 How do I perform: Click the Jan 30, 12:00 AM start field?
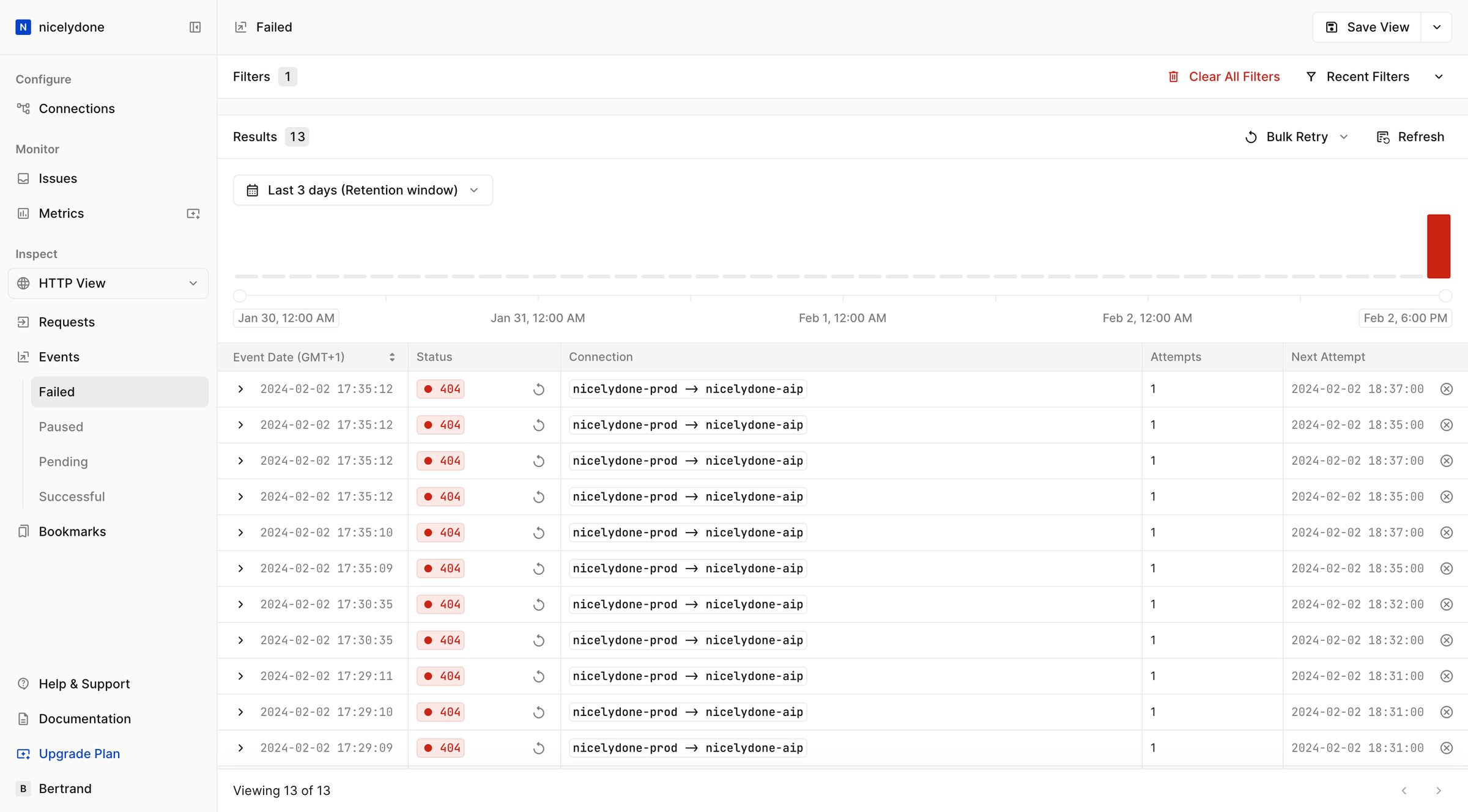[x=286, y=318]
